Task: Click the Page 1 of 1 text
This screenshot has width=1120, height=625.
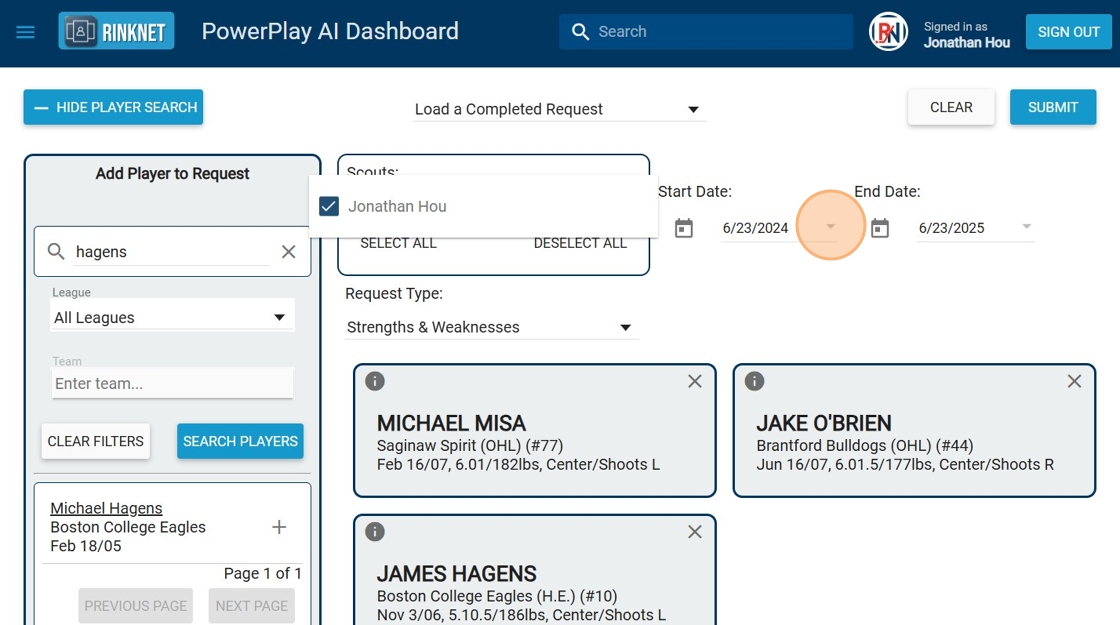Action: click(x=262, y=574)
